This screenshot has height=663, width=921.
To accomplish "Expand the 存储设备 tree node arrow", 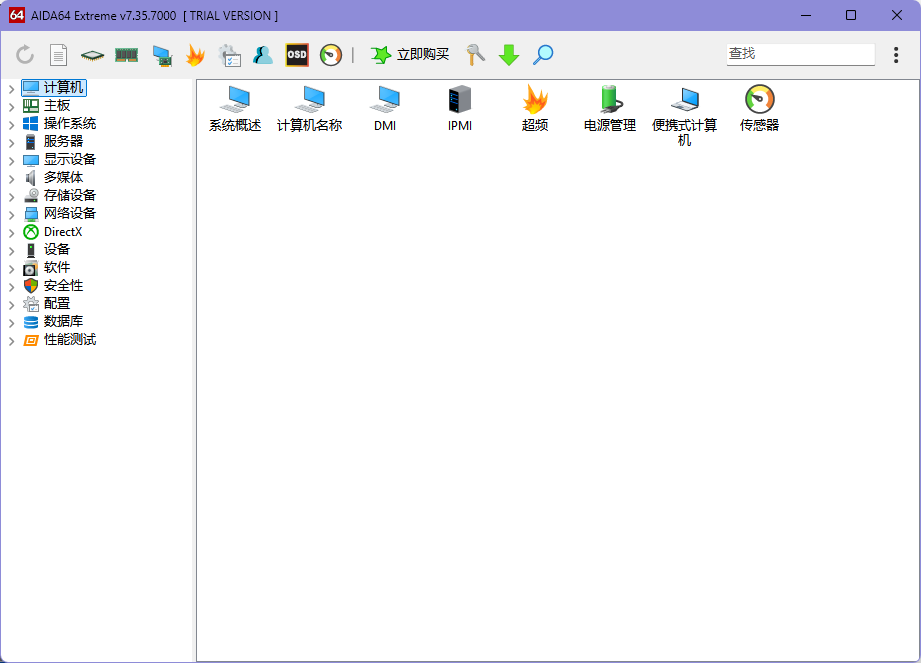I will pyautogui.click(x=11, y=196).
